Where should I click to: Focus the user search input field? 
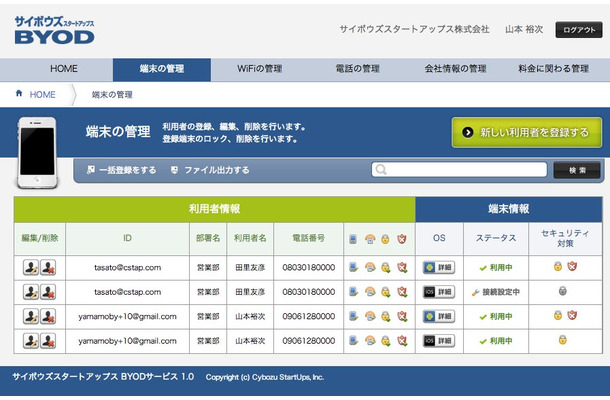459,170
